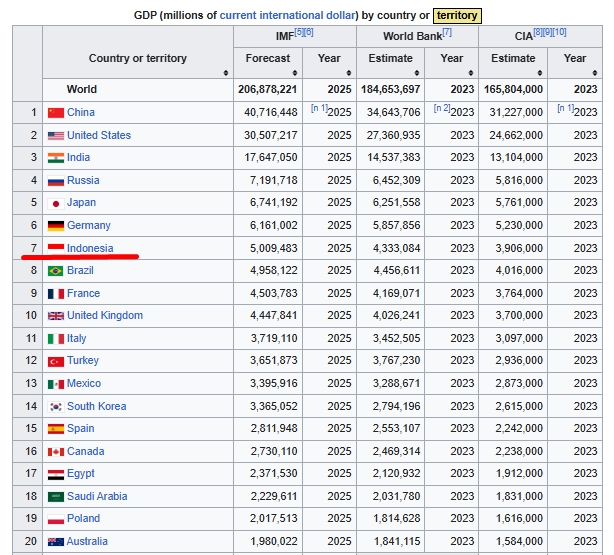The width and height of the screenshot is (614, 555).
Task: Follow IMF citation reference [6]
Action: pyautogui.click(x=309, y=32)
